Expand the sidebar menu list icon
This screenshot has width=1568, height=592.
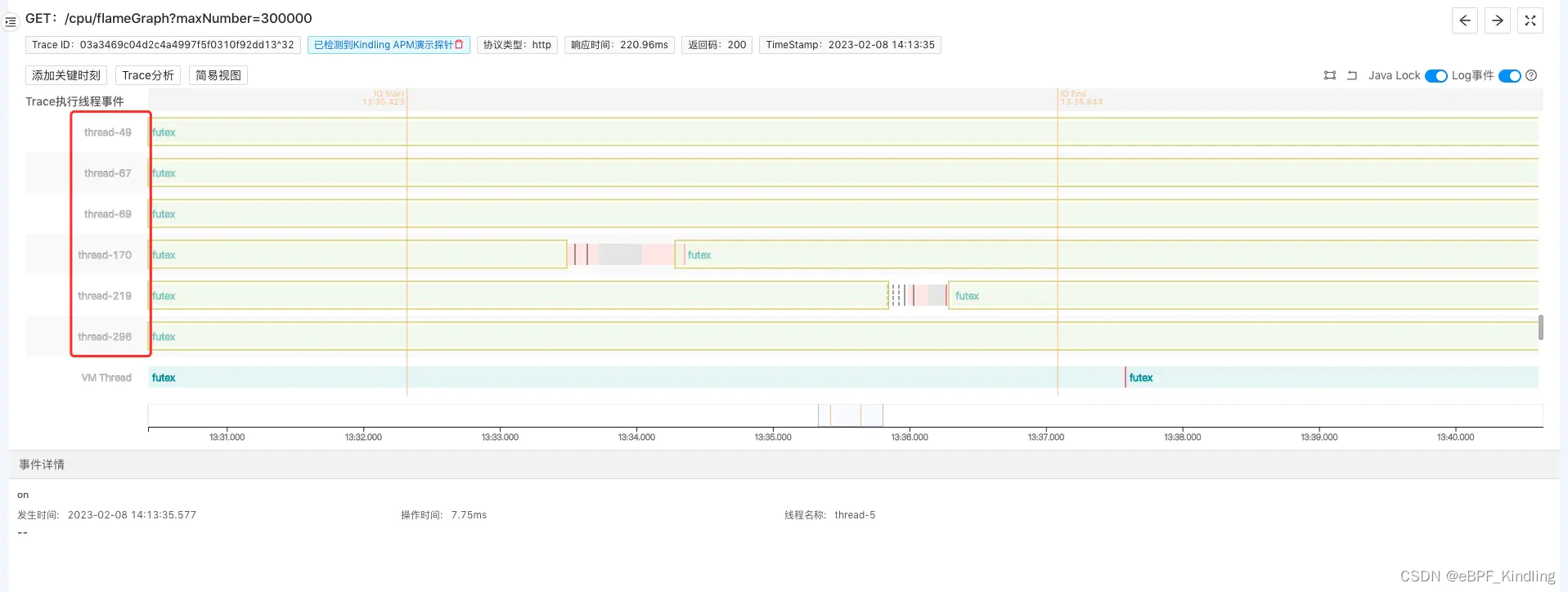(11, 22)
